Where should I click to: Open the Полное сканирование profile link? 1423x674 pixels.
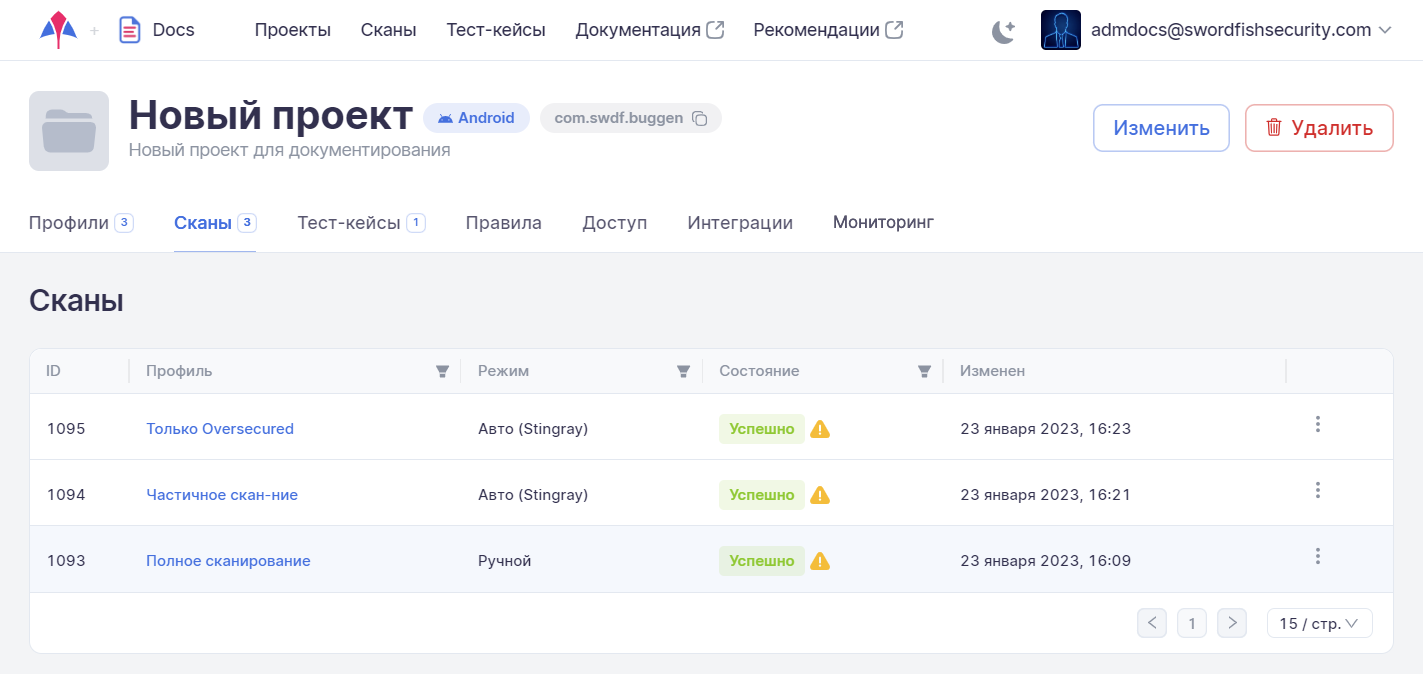pyautogui.click(x=228, y=561)
